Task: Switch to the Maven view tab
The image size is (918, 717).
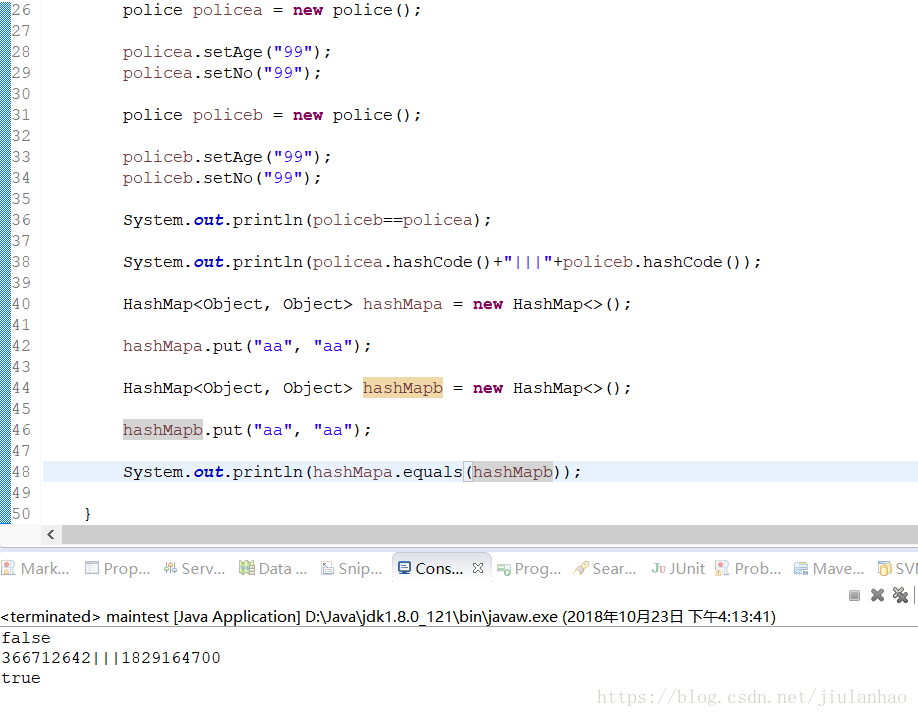Action: (x=829, y=568)
